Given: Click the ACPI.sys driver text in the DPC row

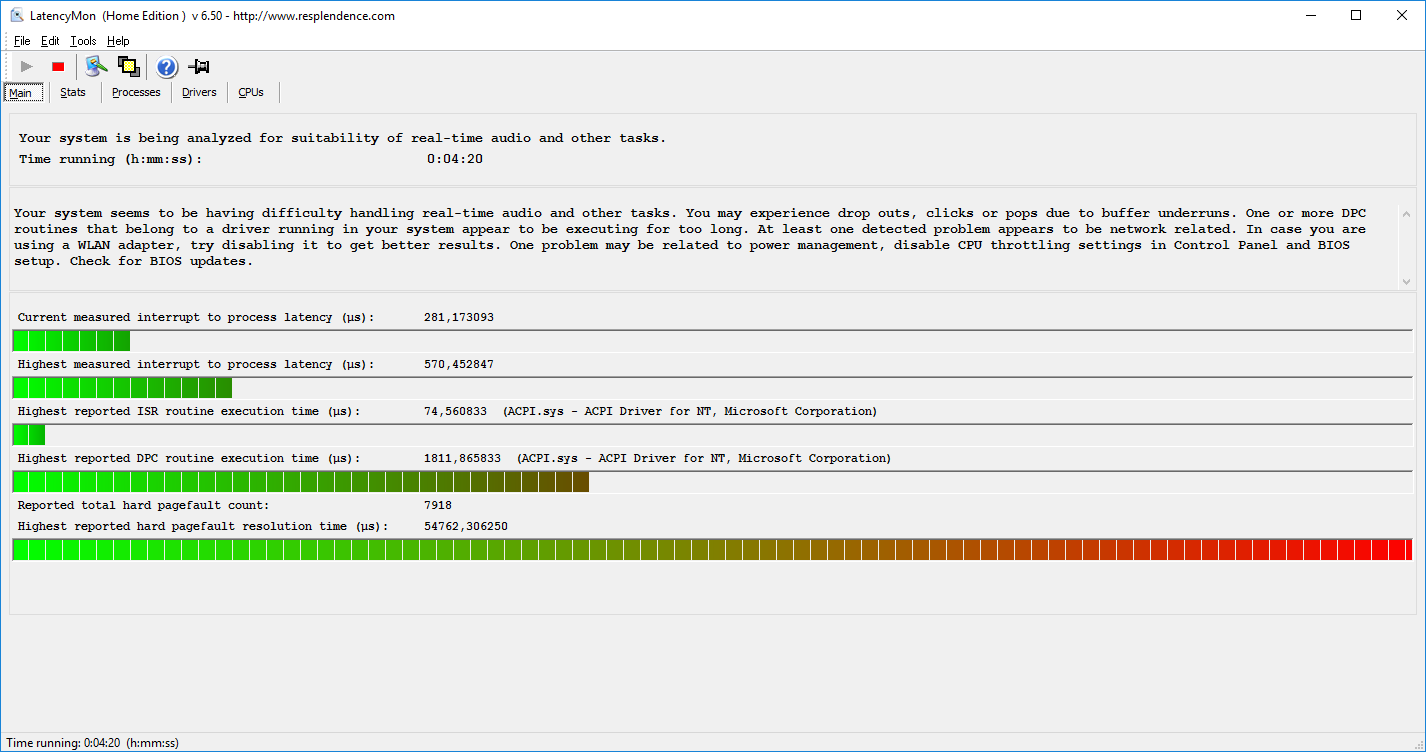Looking at the screenshot, I should pyautogui.click(x=704, y=458).
